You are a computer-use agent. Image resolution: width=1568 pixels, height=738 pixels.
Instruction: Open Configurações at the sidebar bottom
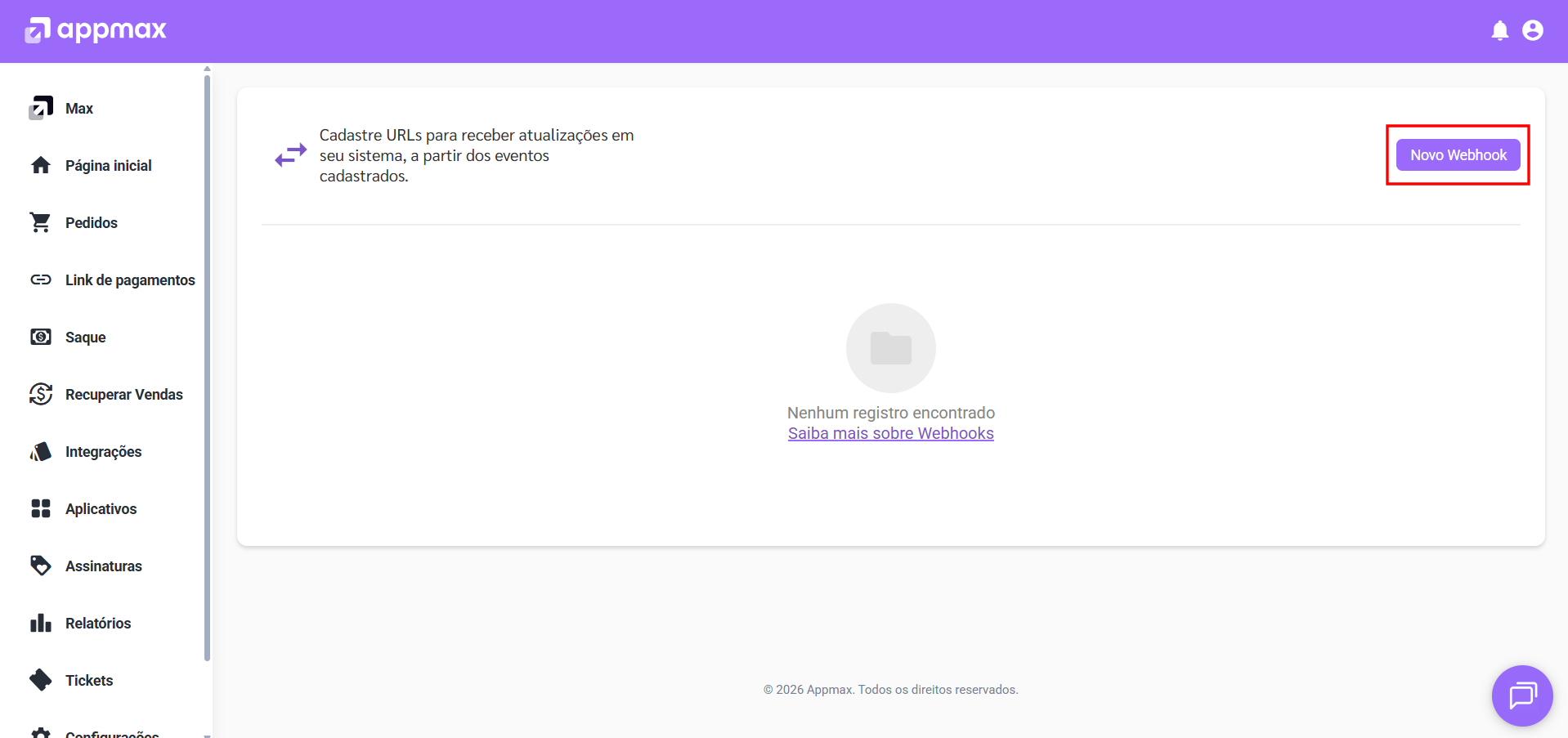pos(111,732)
